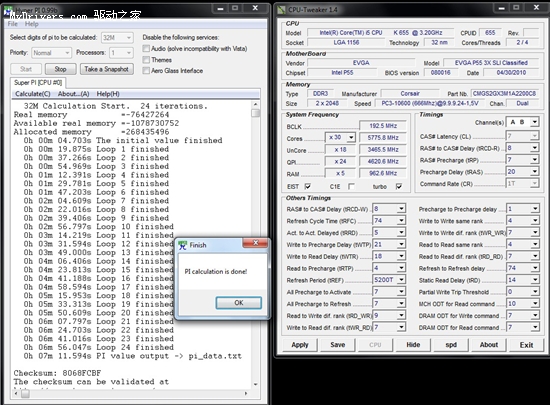Expand DRAM ODT for Write command dropdown

click(x=534, y=316)
